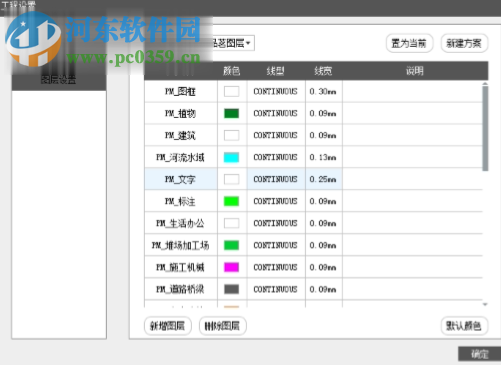Open bright green swatch for PM_标注

point(232,201)
